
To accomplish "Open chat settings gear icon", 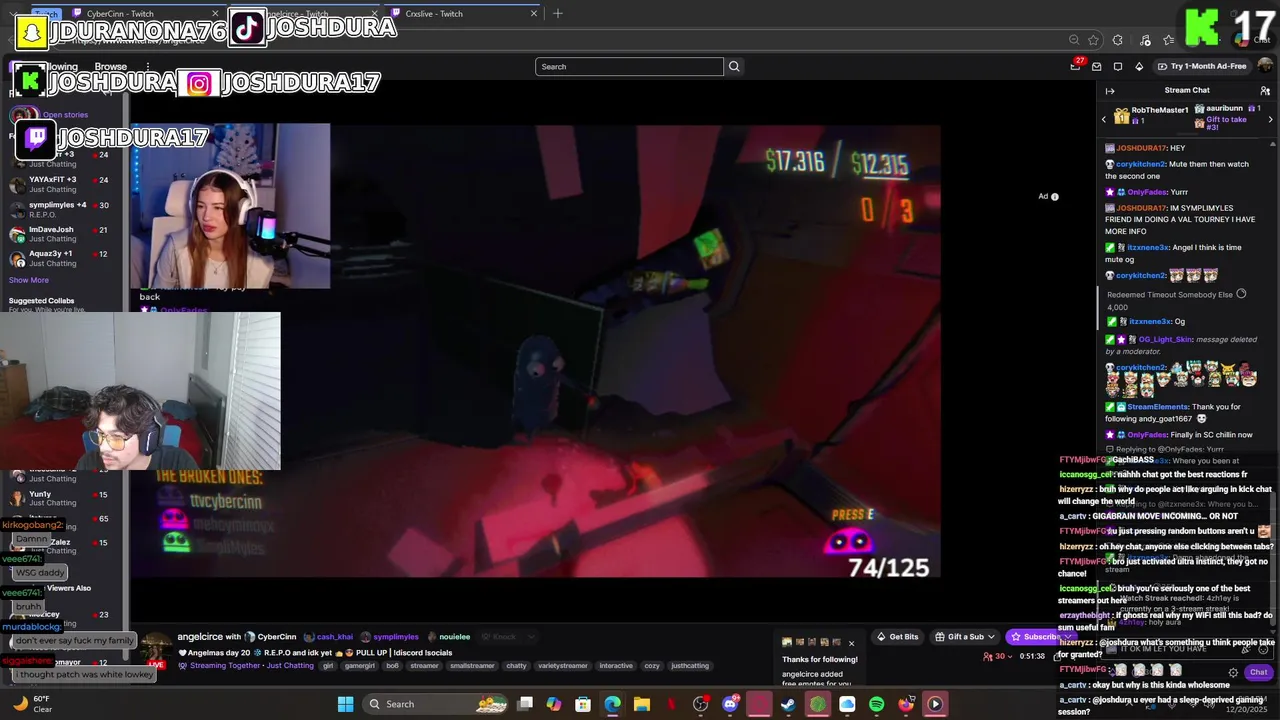I will pyautogui.click(x=1233, y=672).
